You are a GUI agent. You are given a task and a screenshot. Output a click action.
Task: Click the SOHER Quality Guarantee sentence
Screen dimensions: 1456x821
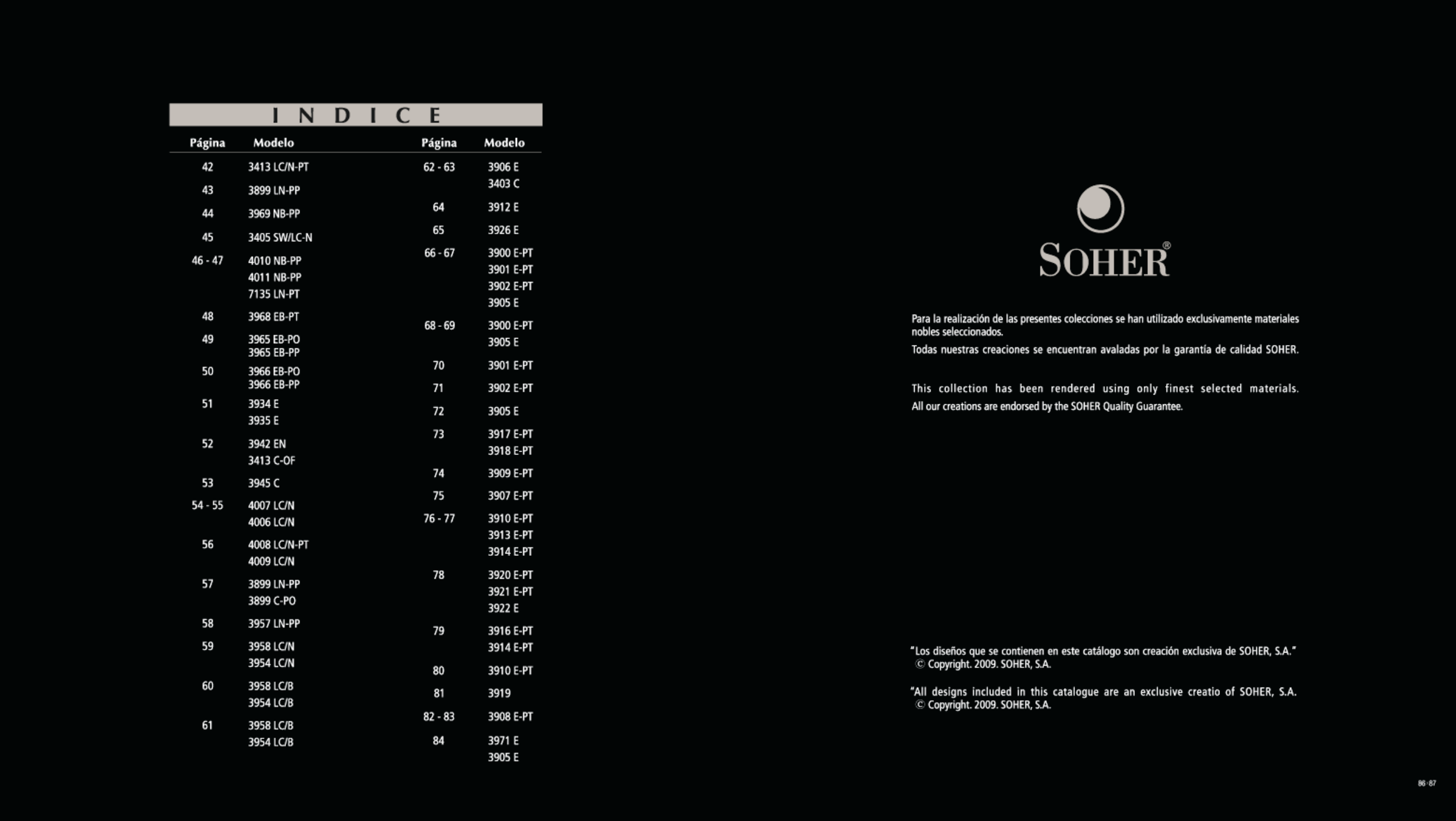click(1046, 407)
